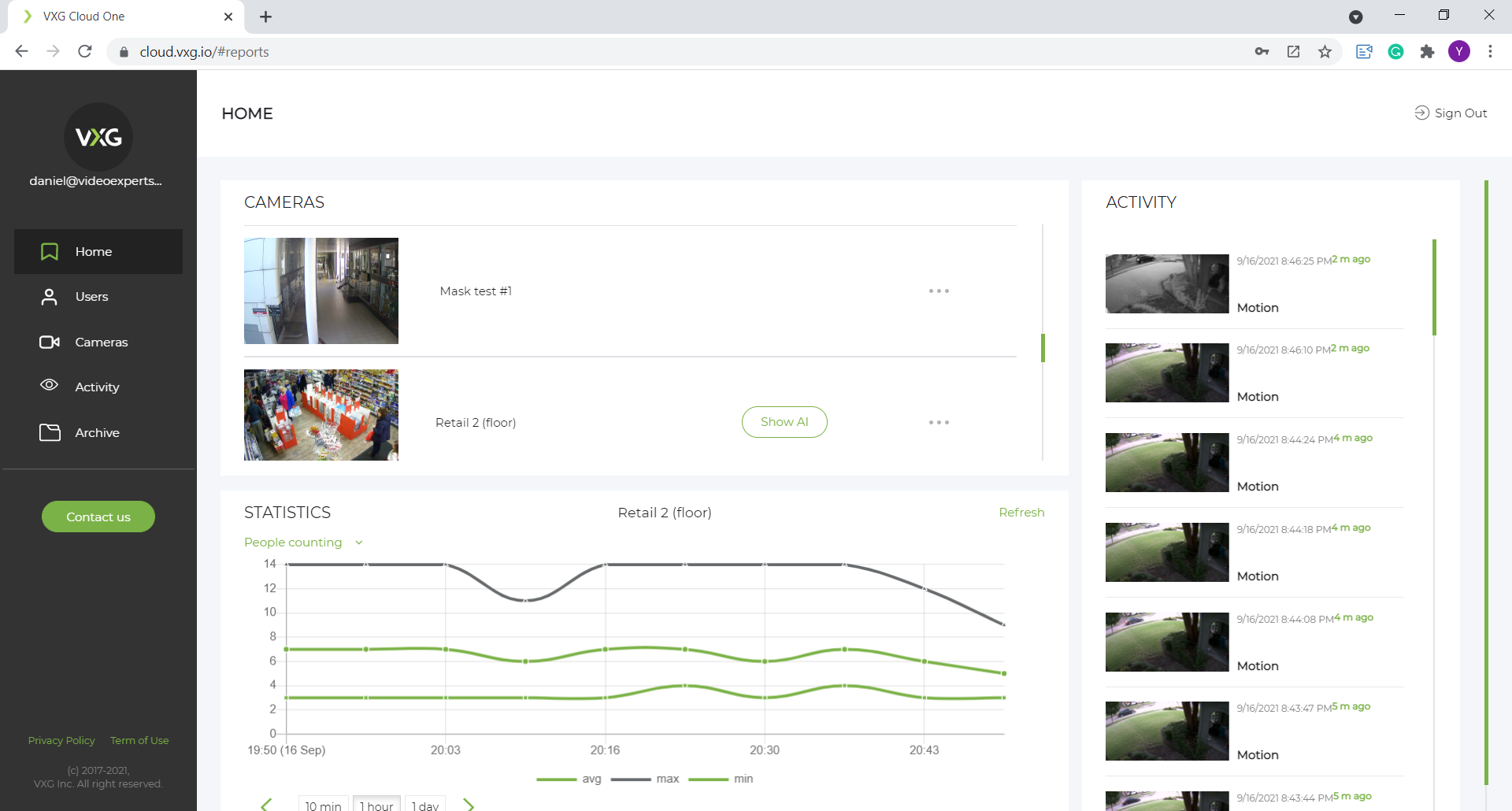Open the Retail 2 (floor) camera thumbnail
The width and height of the screenshot is (1512, 811).
point(321,415)
